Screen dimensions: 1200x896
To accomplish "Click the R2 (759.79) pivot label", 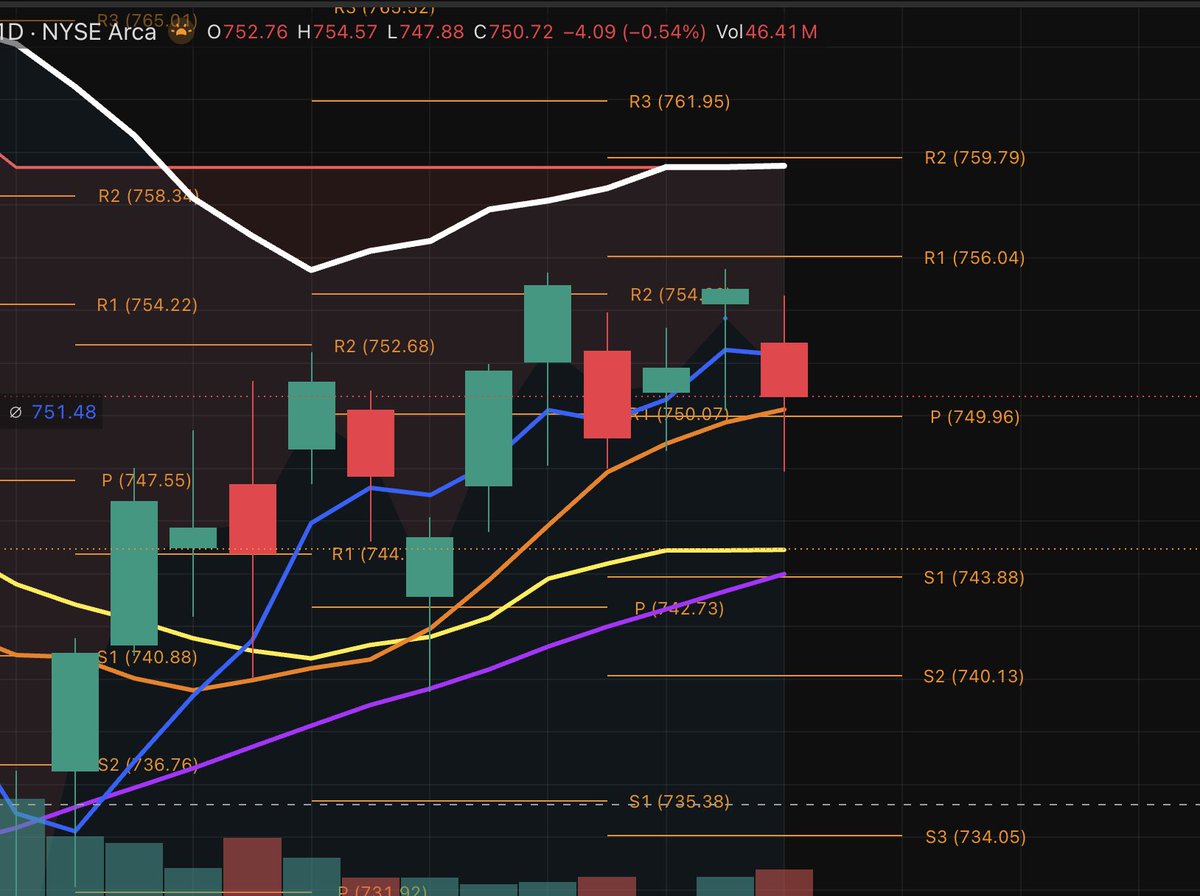I will click(974, 157).
